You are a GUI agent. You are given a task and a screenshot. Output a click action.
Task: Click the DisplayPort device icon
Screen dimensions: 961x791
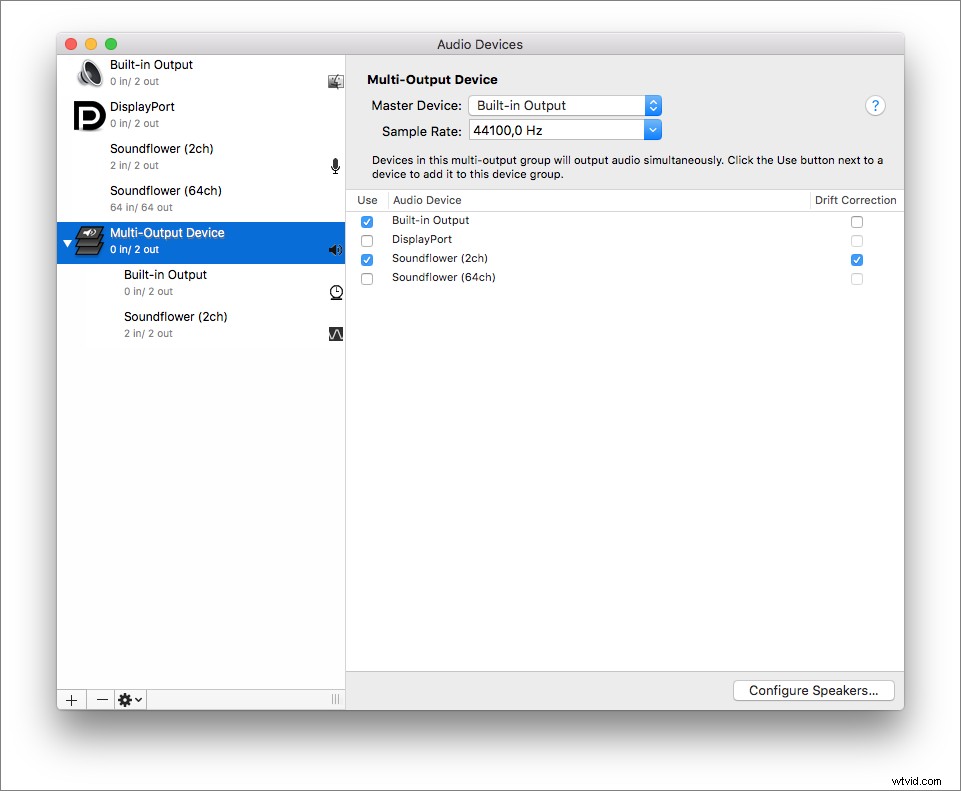point(89,114)
